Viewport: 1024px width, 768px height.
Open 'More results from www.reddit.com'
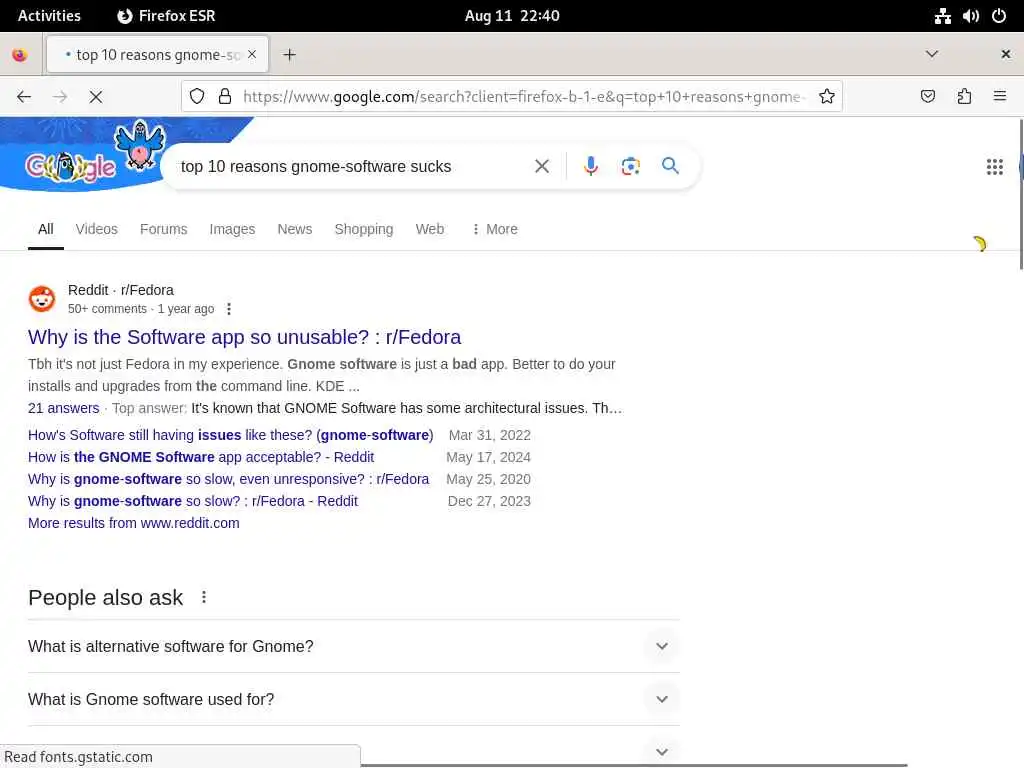134,523
